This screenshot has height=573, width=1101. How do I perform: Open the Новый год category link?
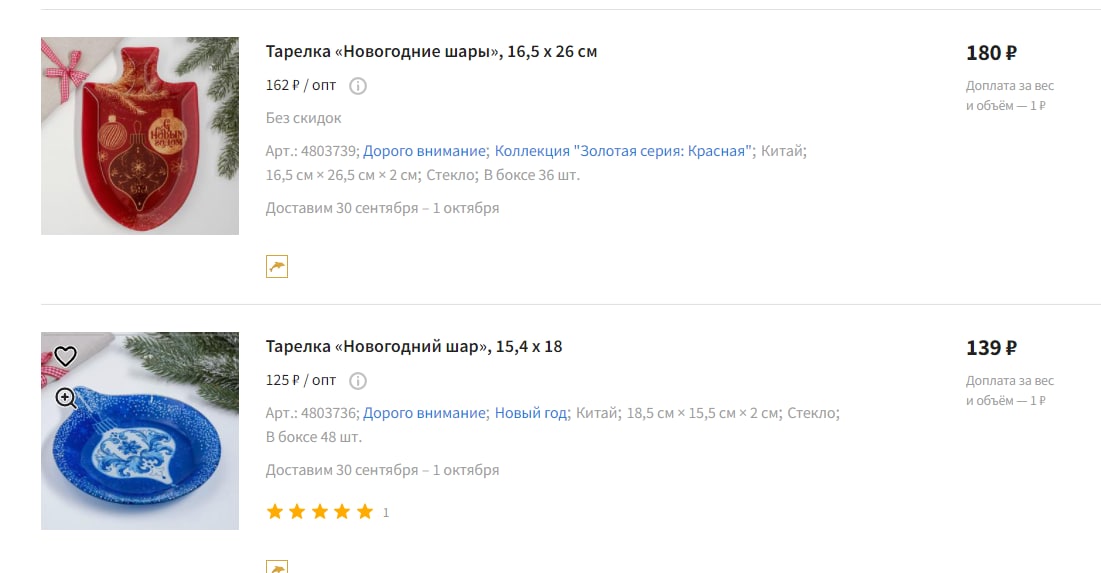click(x=531, y=413)
